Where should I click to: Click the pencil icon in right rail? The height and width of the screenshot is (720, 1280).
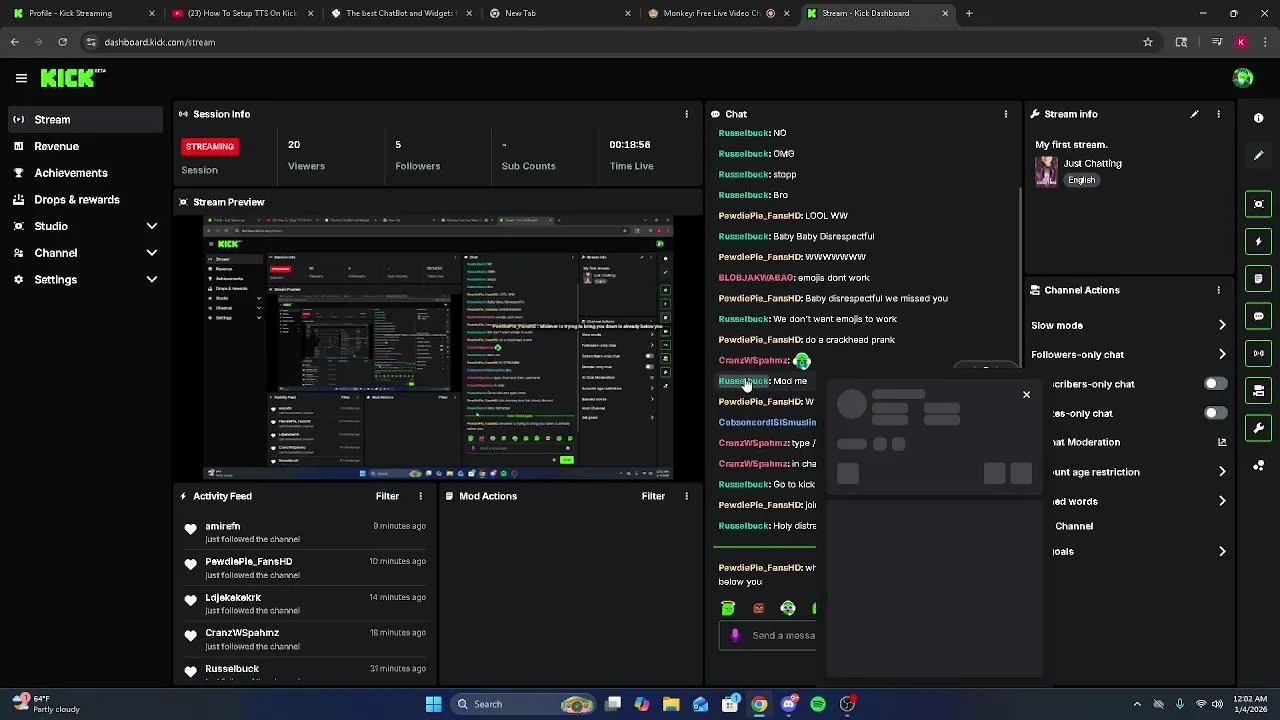point(1258,156)
